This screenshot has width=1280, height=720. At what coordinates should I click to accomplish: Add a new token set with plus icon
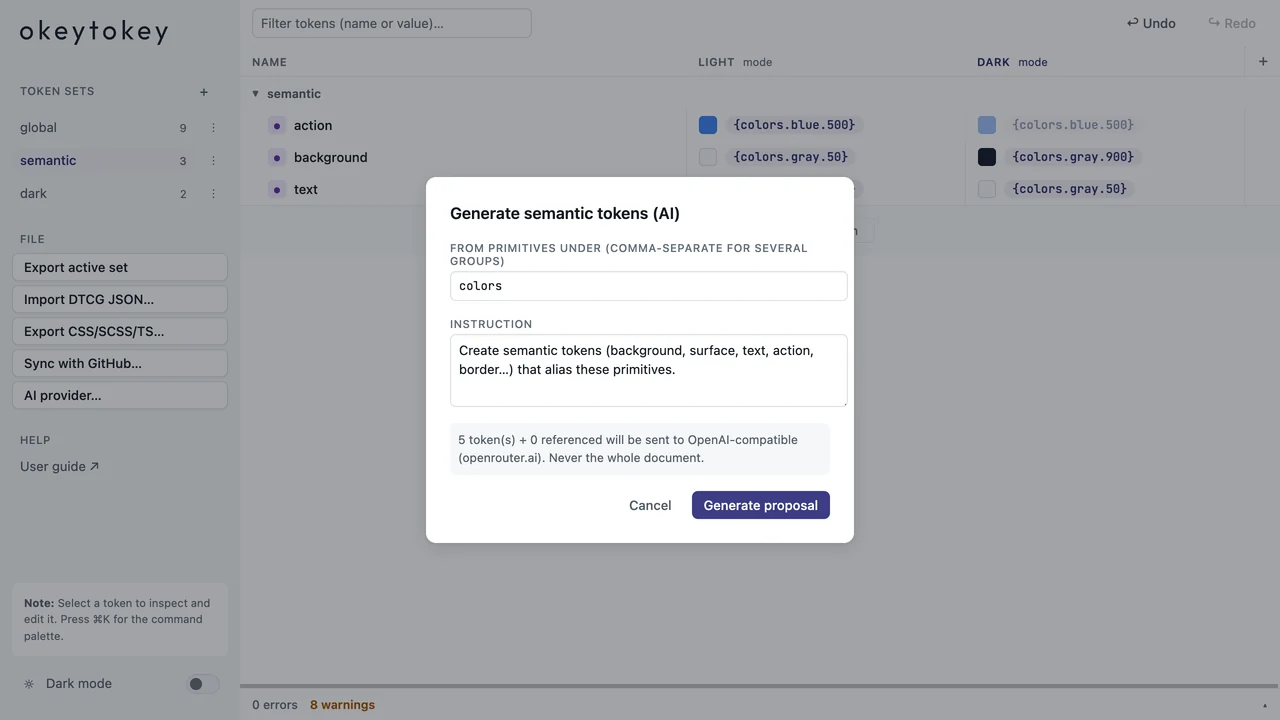point(204,92)
